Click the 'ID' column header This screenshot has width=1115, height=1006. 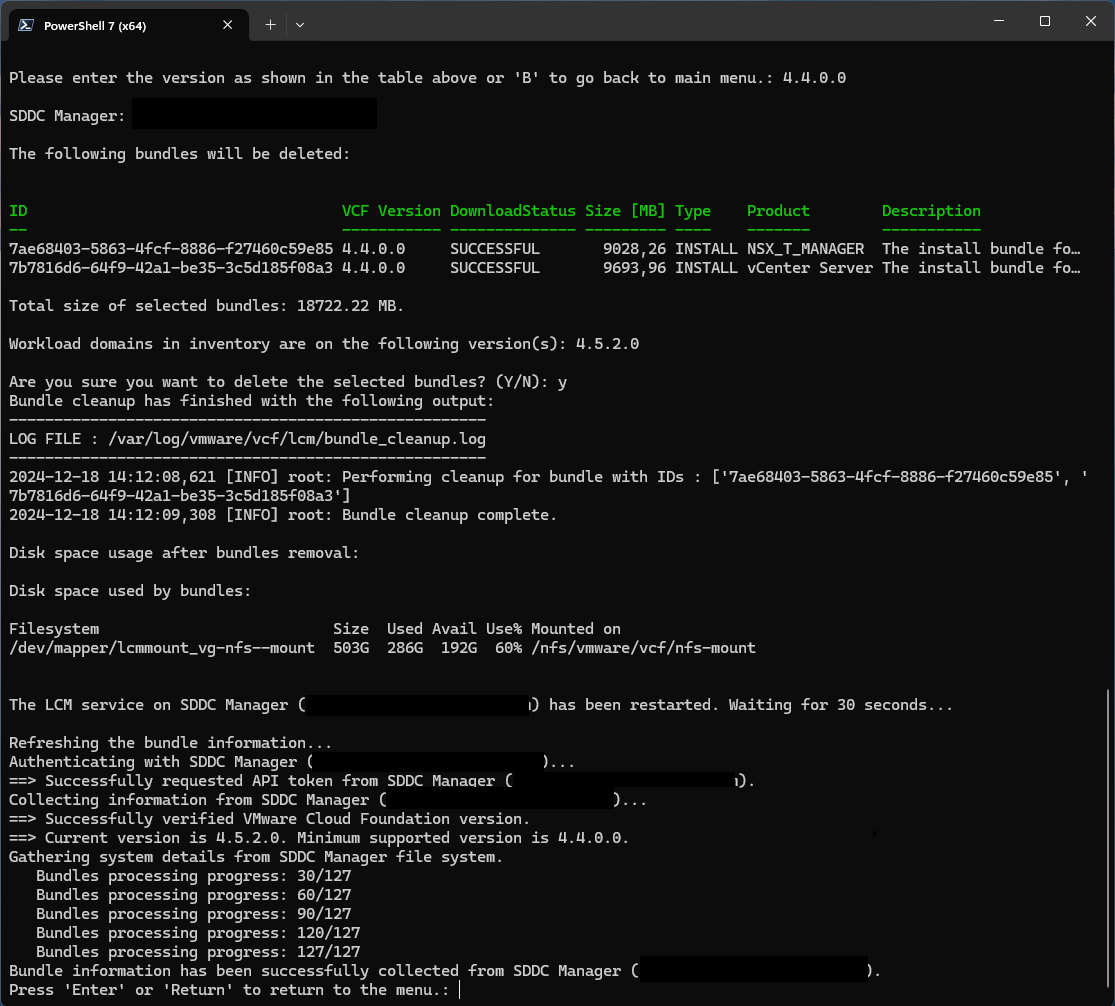18,211
